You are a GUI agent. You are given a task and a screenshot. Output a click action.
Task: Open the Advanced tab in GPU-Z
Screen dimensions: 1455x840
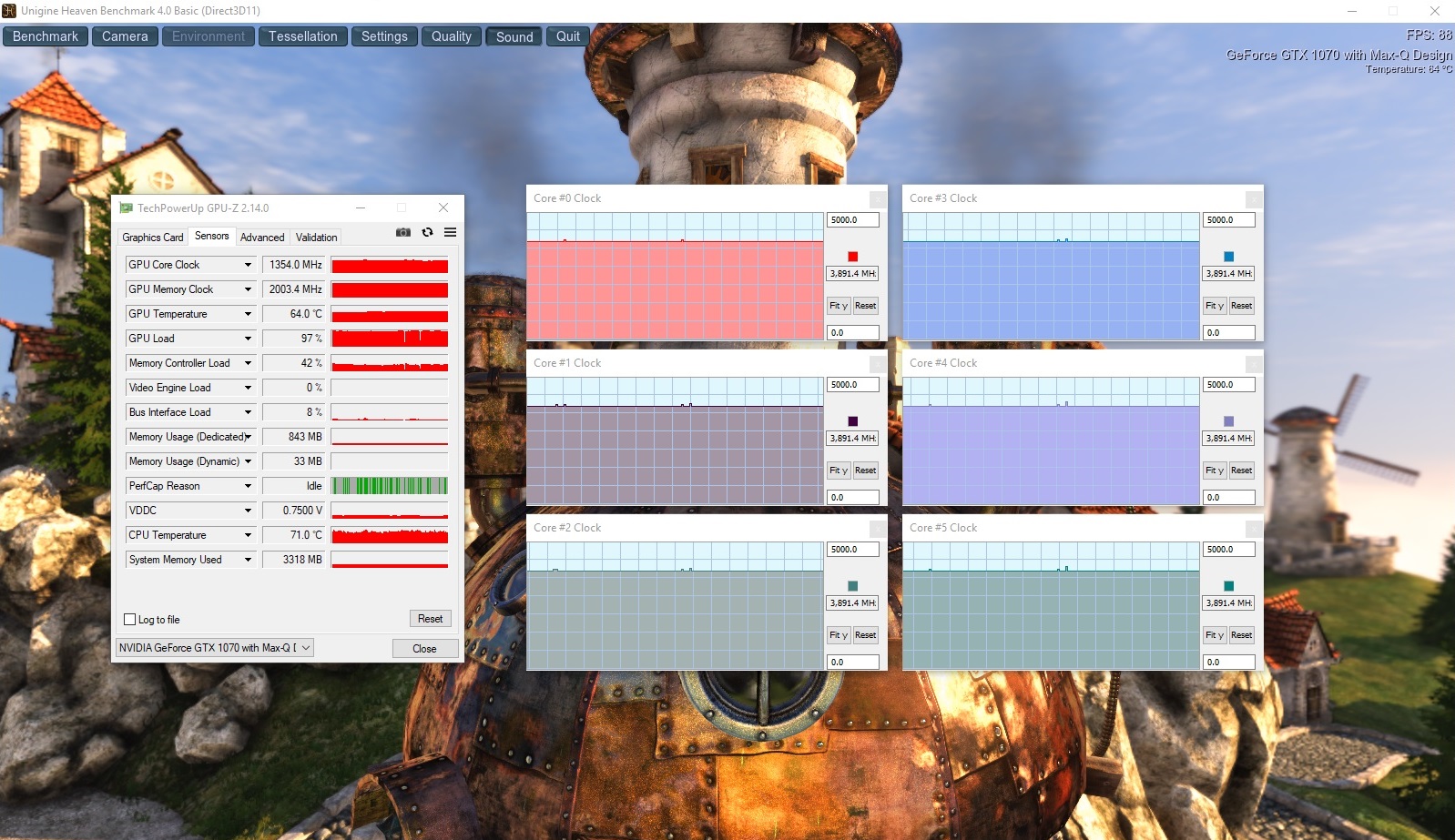tap(262, 238)
